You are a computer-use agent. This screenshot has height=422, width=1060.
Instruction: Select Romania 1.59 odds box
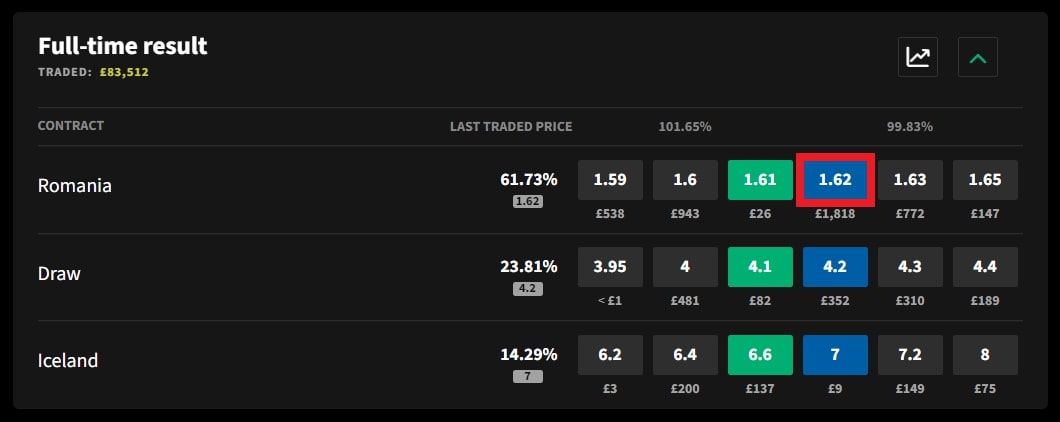610,180
